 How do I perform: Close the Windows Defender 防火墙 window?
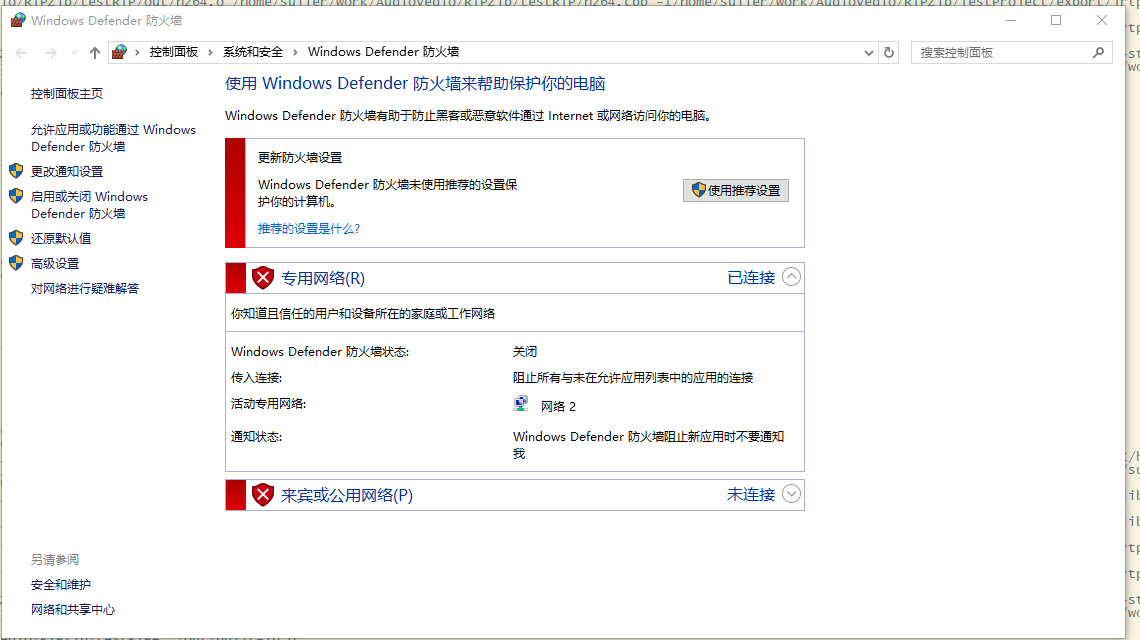pyautogui.click(x=1101, y=20)
